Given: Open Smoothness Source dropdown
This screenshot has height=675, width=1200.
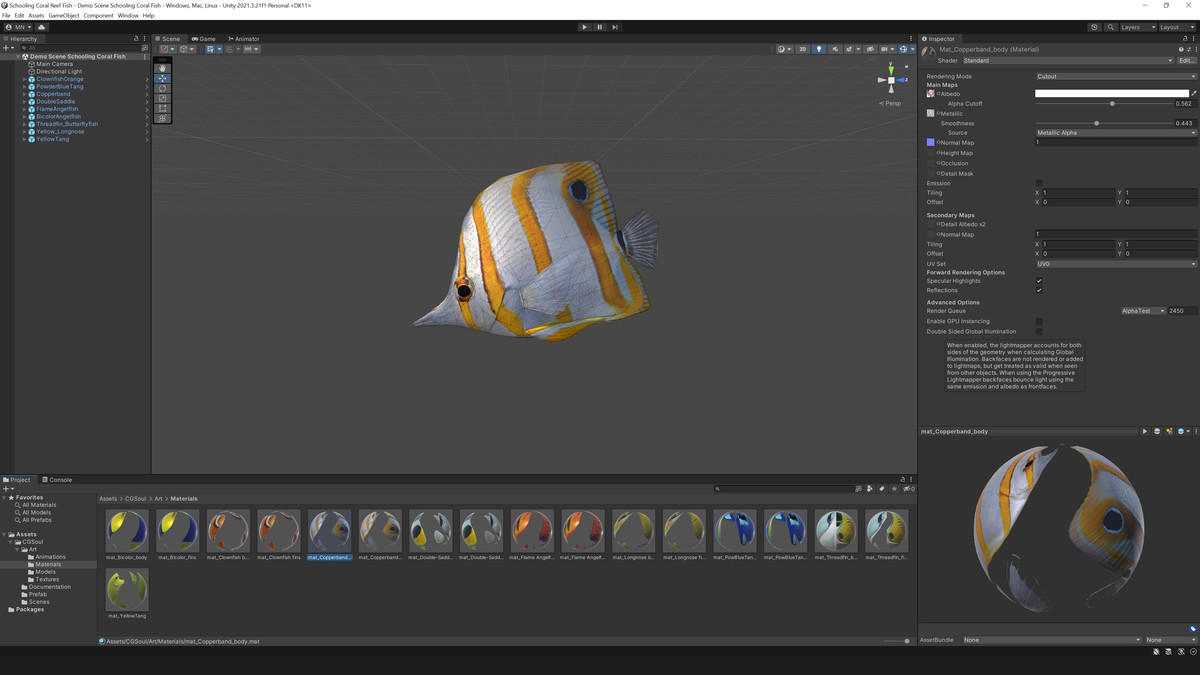Looking at the screenshot, I should 1116,133.
